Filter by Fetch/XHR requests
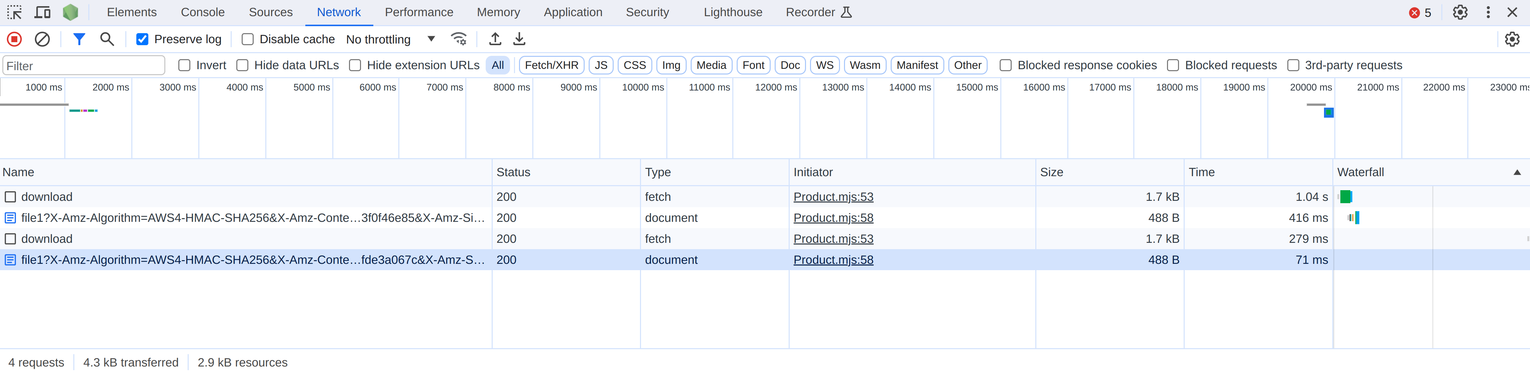The image size is (1530, 374). pyautogui.click(x=552, y=65)
